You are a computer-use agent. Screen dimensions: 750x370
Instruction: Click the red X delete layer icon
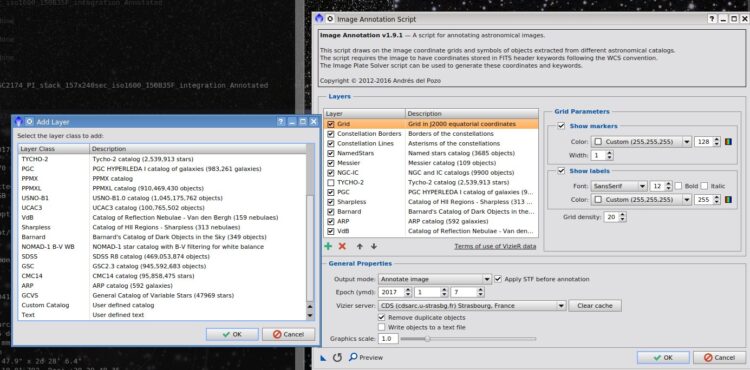point(342,246)
